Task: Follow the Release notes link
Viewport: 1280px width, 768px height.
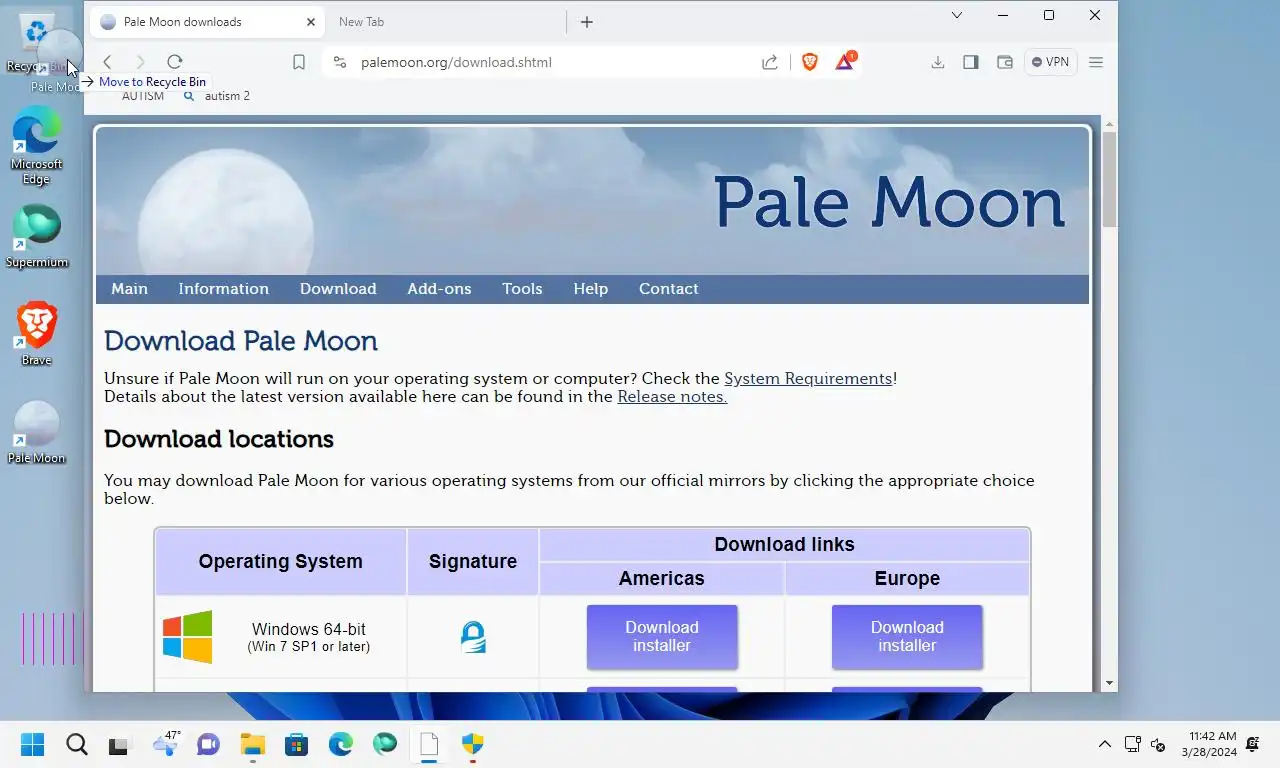Action: click(672, 397)
